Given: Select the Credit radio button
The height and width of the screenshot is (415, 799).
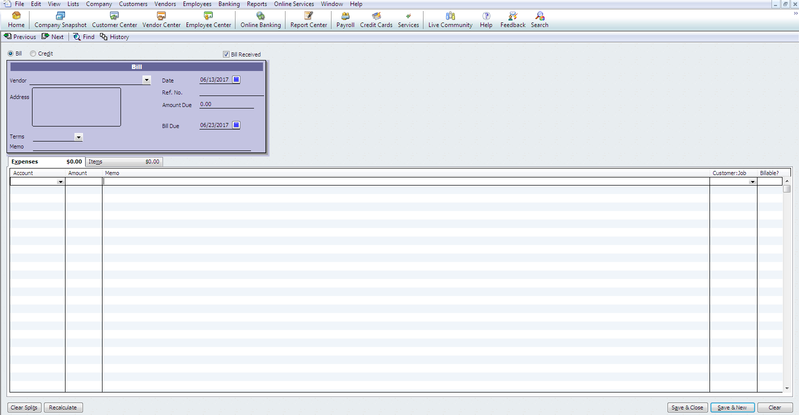Looking at the screenshot, I should point(33,53).
